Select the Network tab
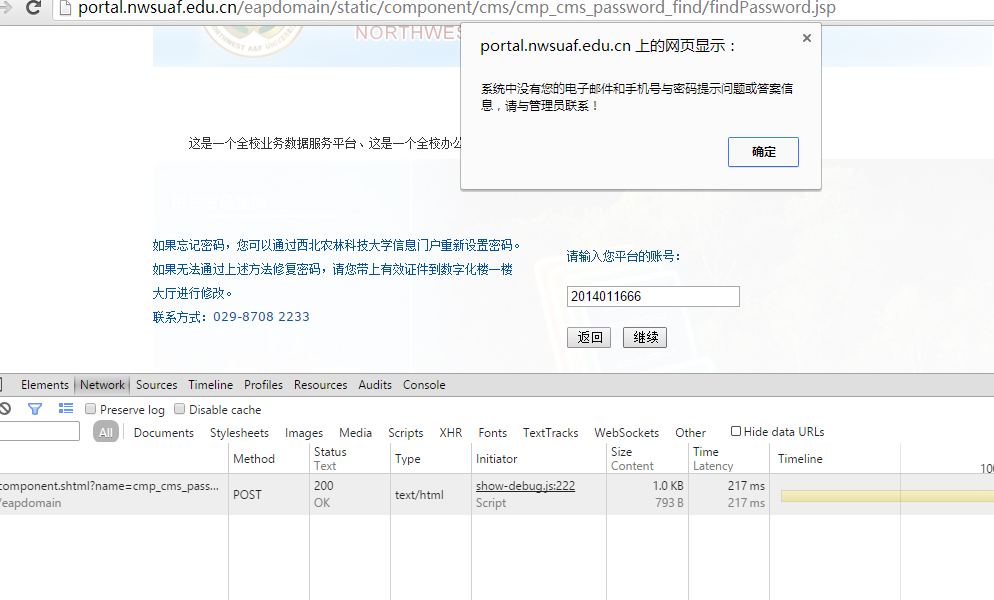The width and height of the screenshot is (994, 600). [x=102, y=385]
